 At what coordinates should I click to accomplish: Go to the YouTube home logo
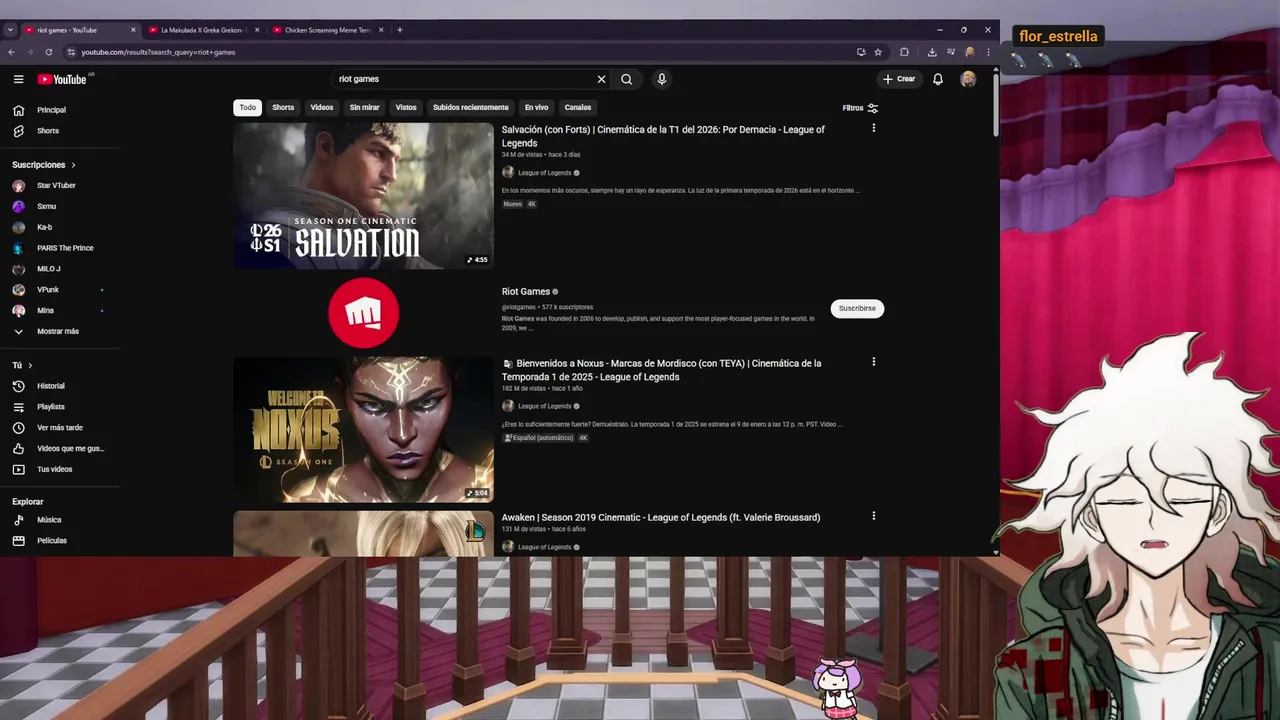point(62,79)
